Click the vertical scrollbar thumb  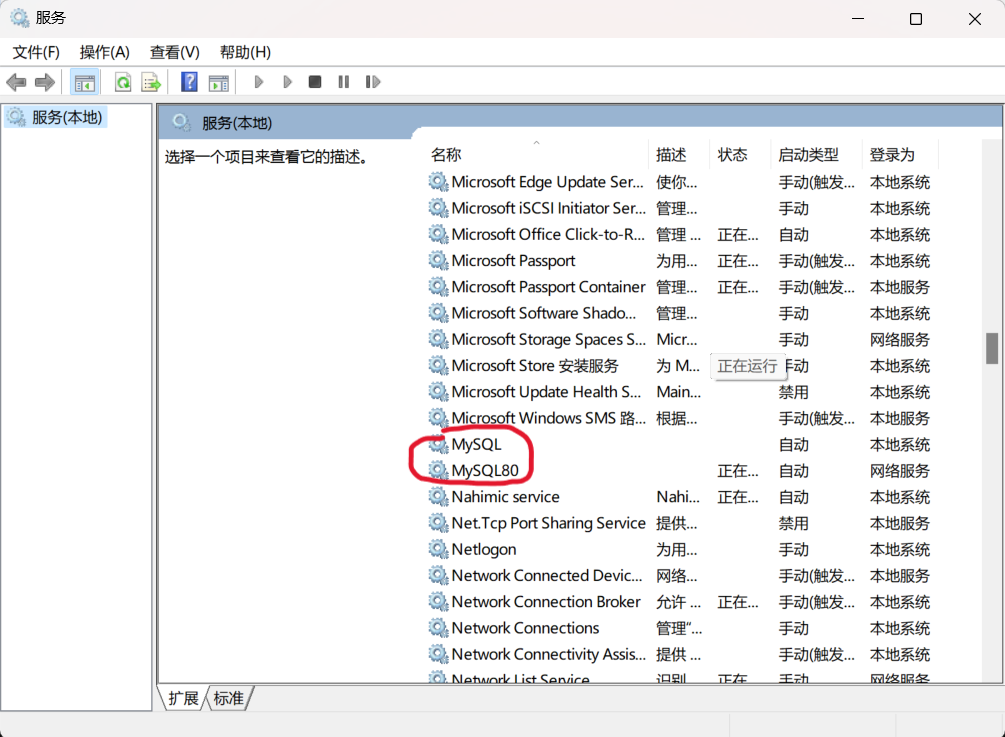992,348
